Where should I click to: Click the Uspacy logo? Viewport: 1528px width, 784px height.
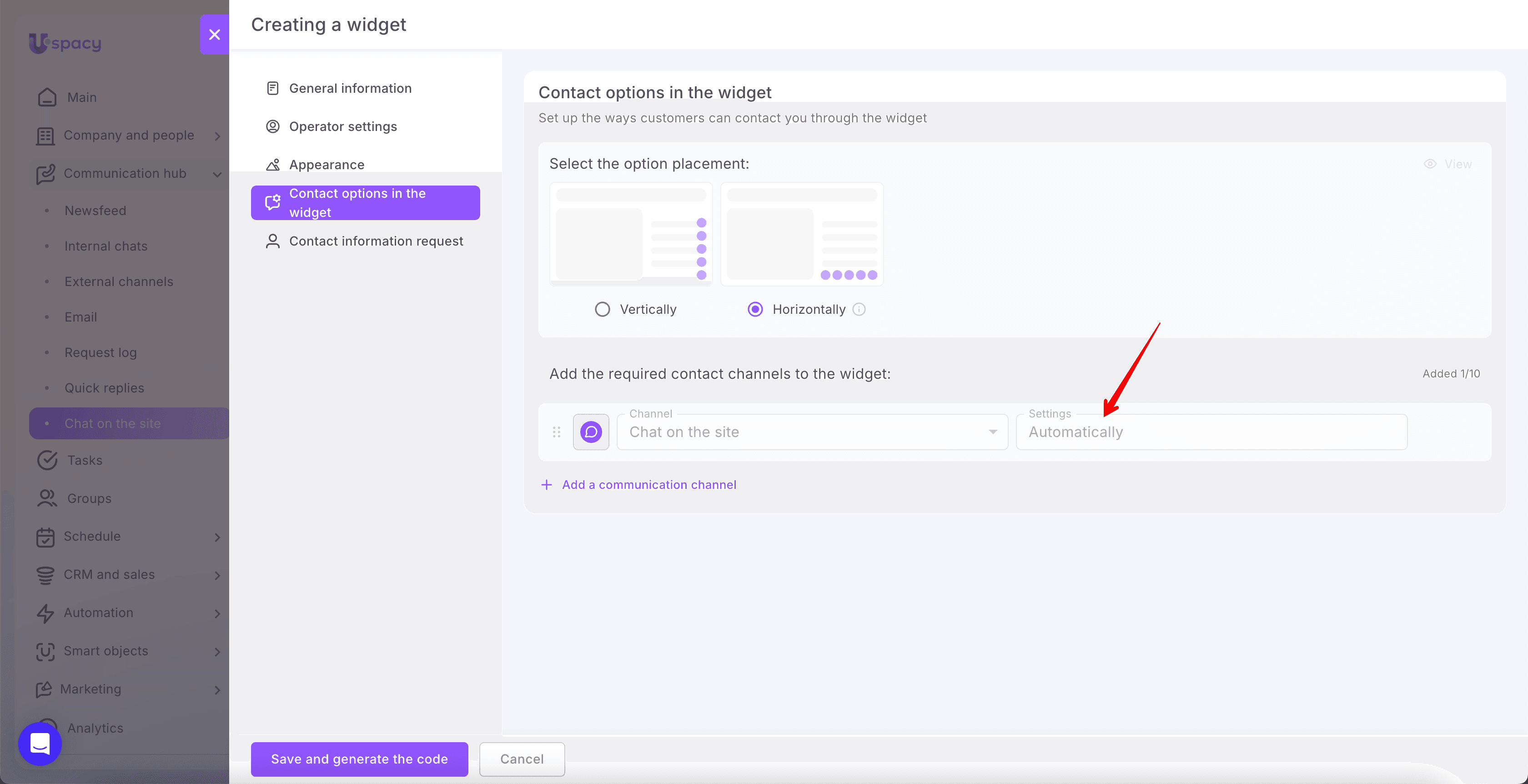pos(65,43)
